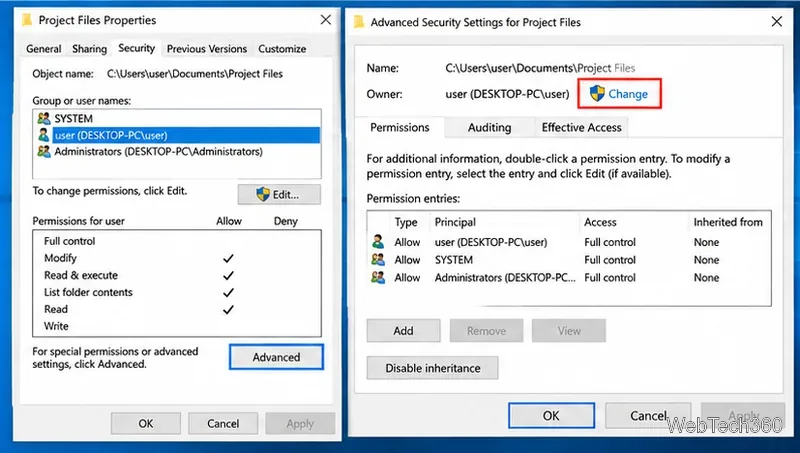Viewport: 800px width, 453px height.
Task: Select the Security tab
Action: (x=136, y=48)
